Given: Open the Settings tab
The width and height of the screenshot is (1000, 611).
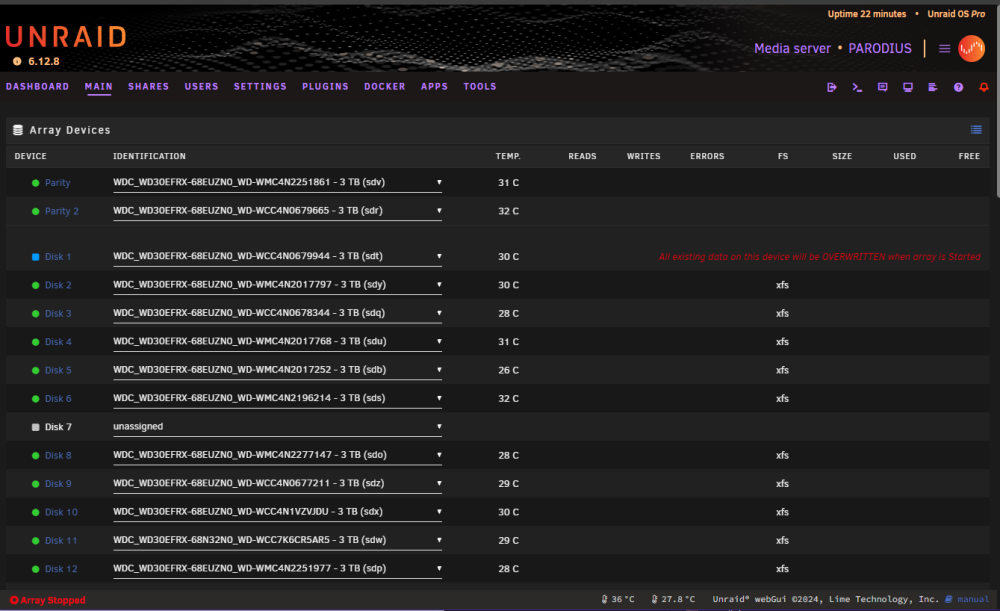Looking at the screenshot, I should click(x=260, y=87).
